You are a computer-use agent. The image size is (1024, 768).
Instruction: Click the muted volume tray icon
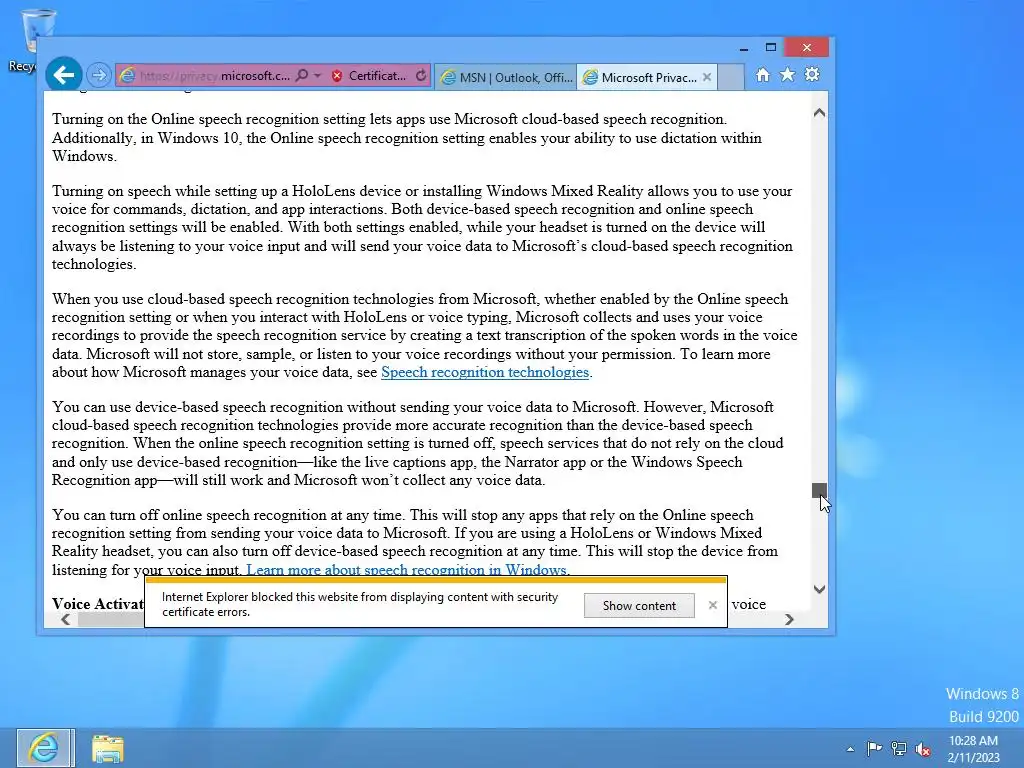pos(923,750)
